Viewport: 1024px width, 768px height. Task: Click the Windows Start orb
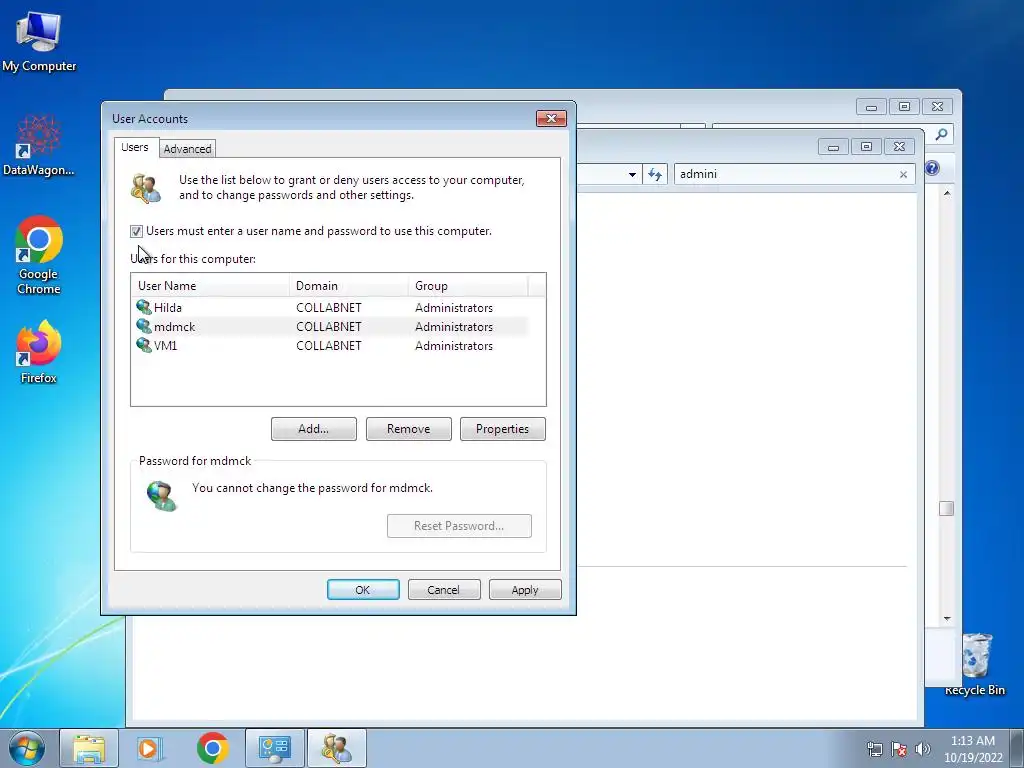[x=27, y=748]
